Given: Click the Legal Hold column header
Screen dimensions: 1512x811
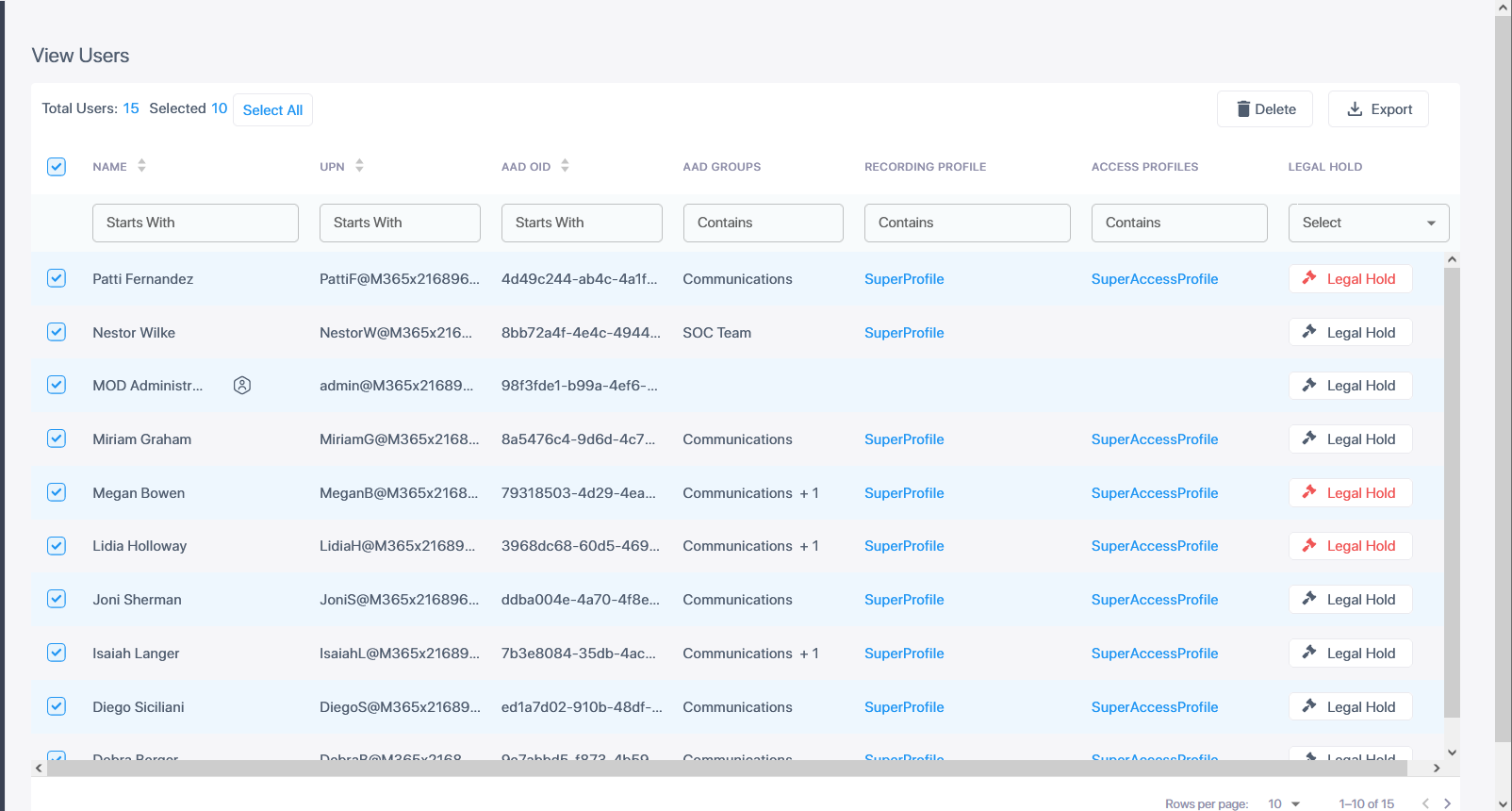Looking at the screenshot, I should point(1324,167).
